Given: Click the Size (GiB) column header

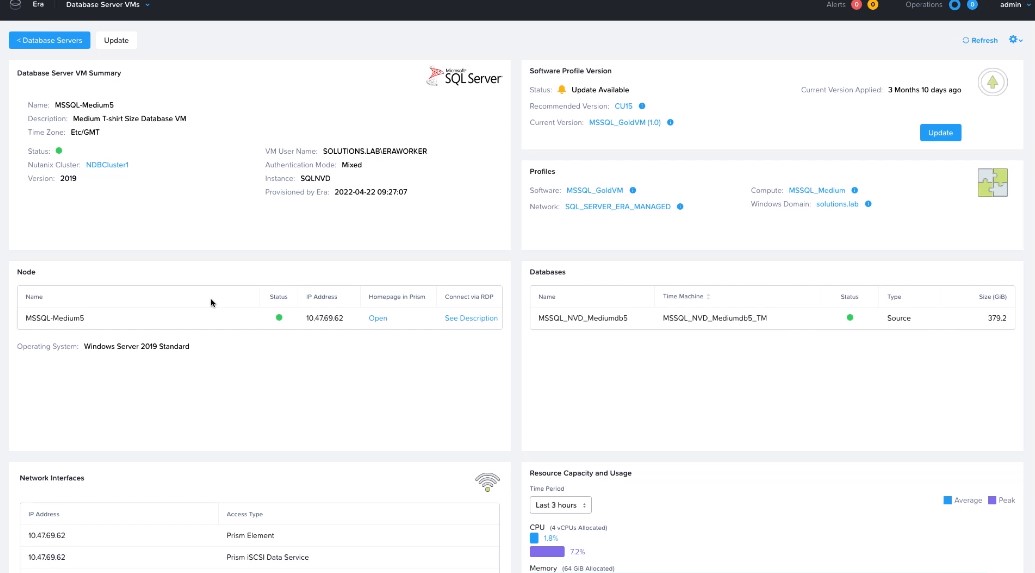Looking at the screenshot, I should (992, 297).
